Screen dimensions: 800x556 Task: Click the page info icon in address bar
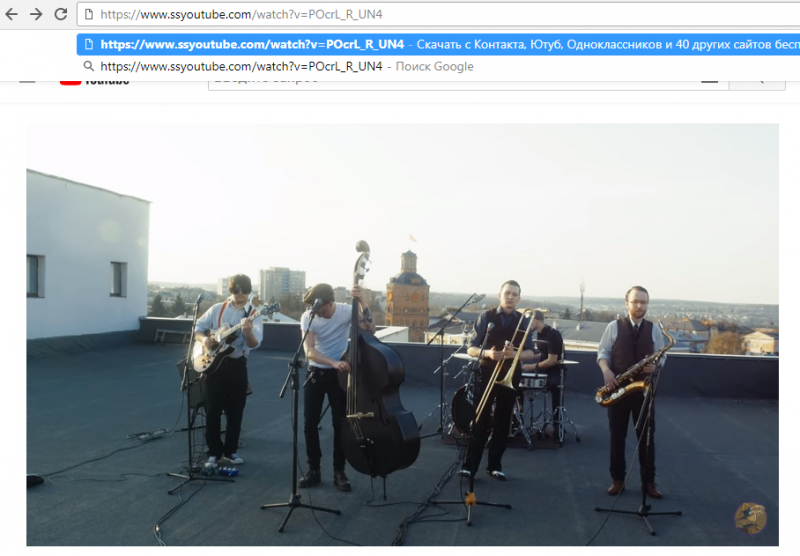coord(89,15)
